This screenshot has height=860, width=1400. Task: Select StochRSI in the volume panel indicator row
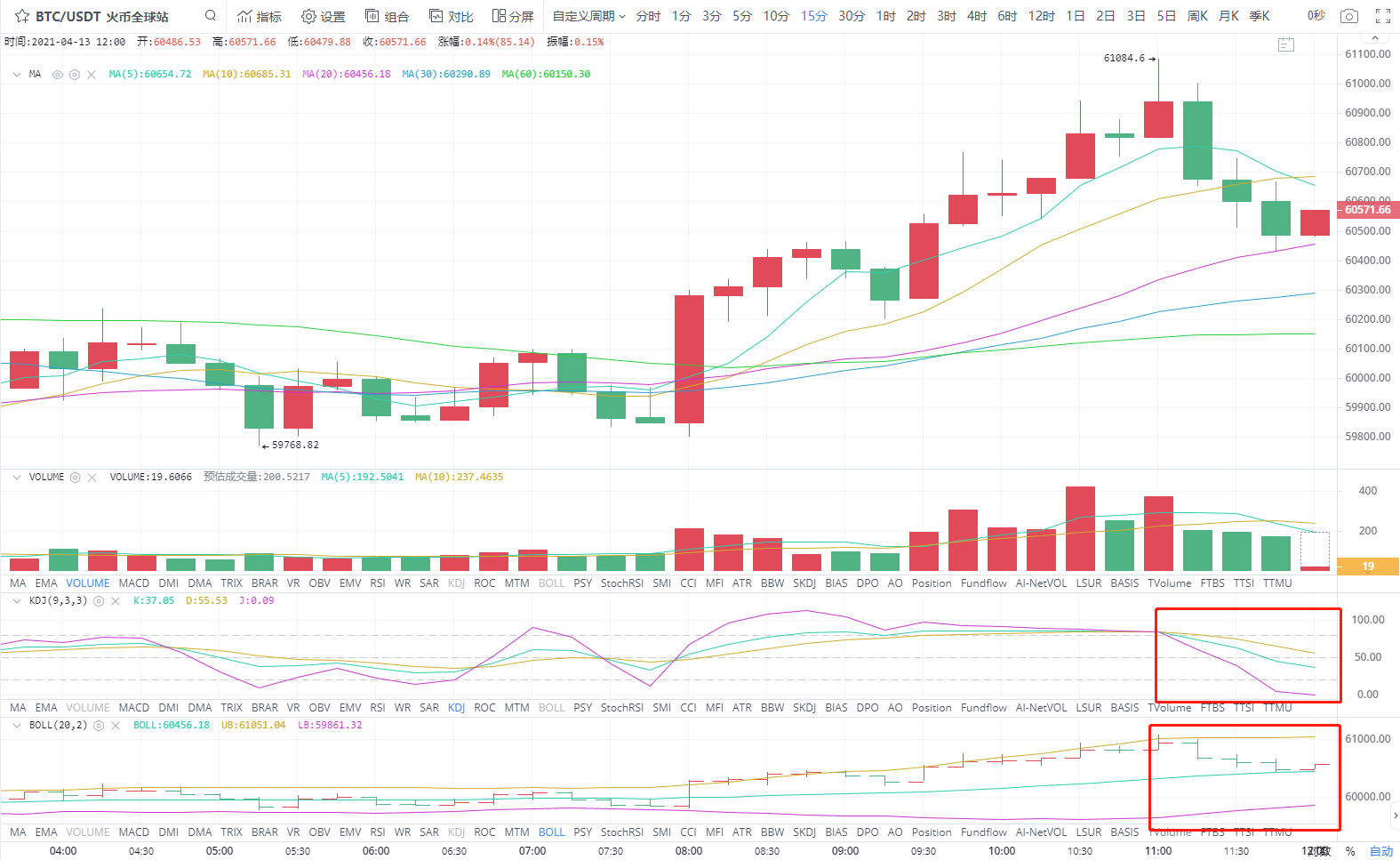[x=622, y=583]
